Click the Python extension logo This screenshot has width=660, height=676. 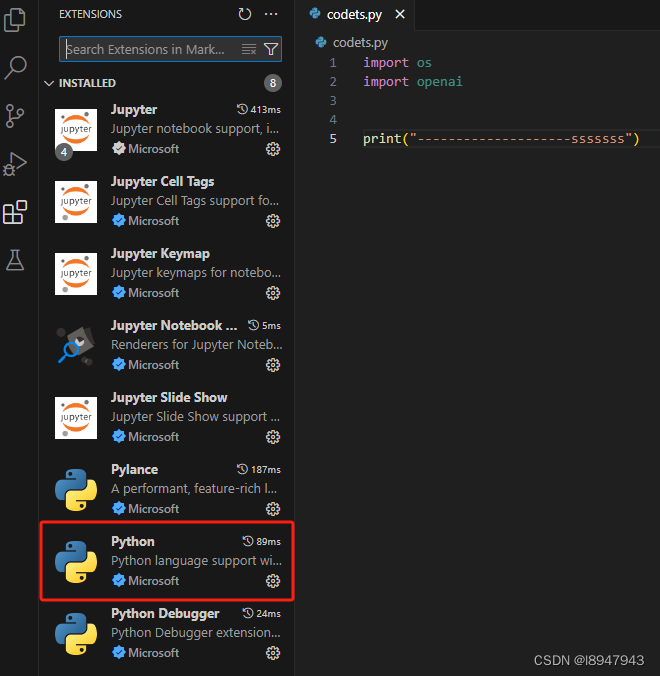(x=76, y=562)
